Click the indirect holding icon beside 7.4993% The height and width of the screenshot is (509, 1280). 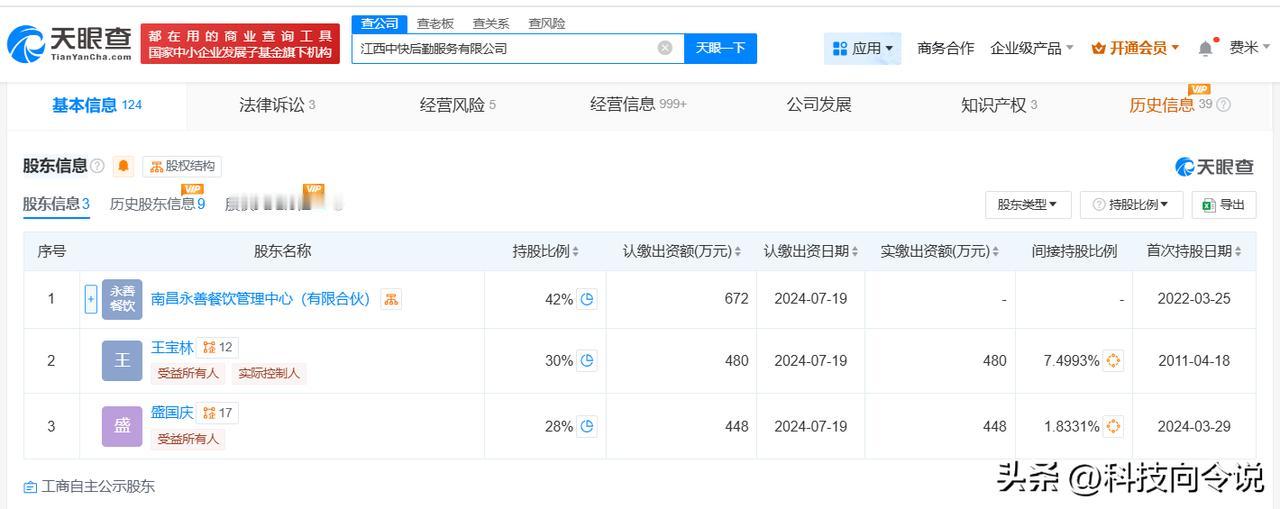pos(1113,361)
